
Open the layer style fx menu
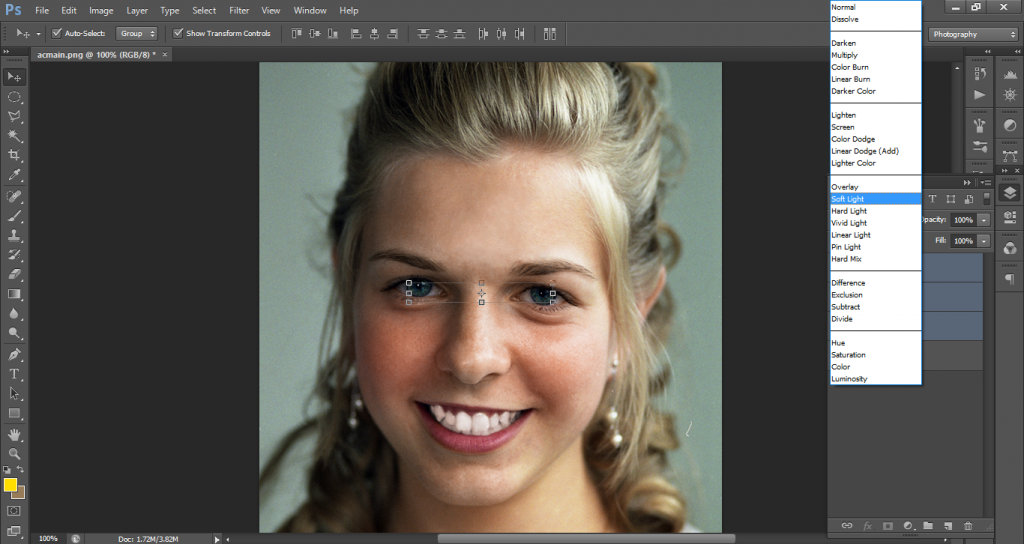[867, 526]
